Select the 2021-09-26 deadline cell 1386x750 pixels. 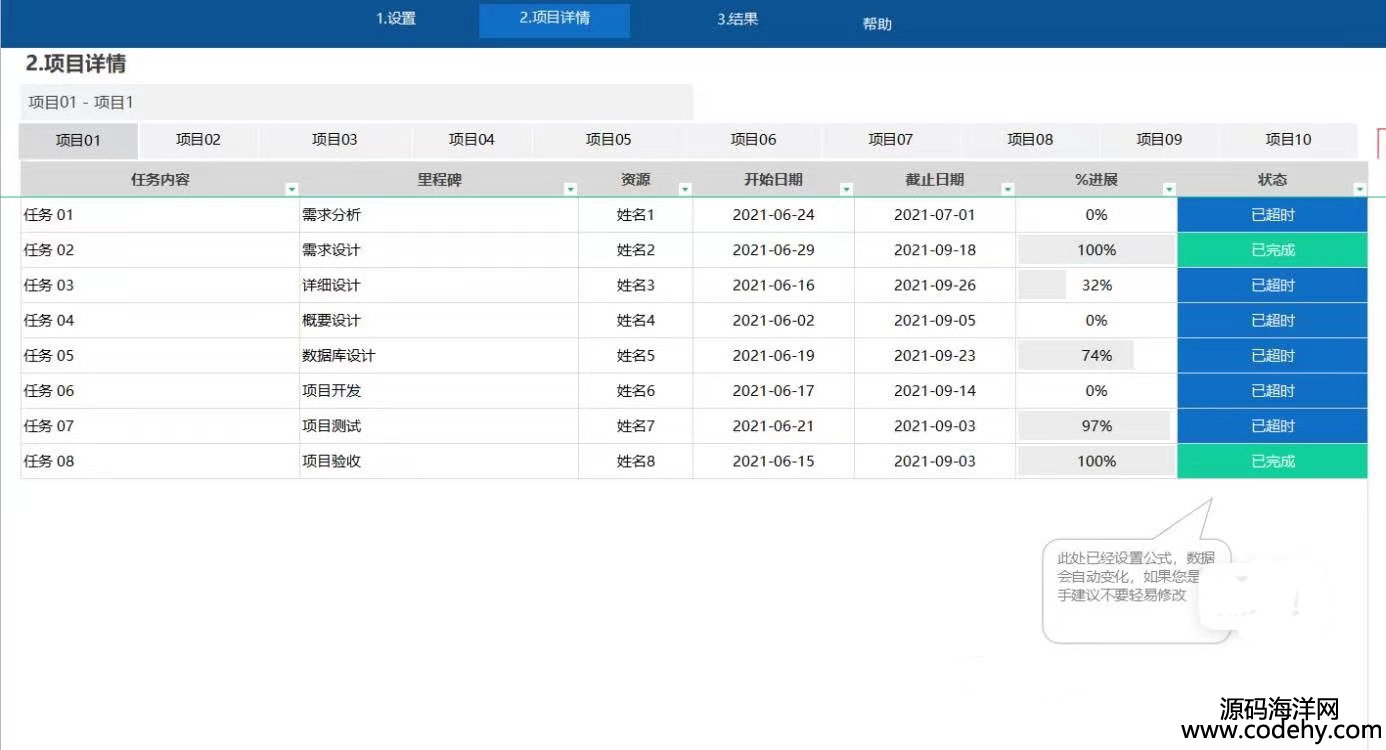pyautogui.click(x=934, y=285)
